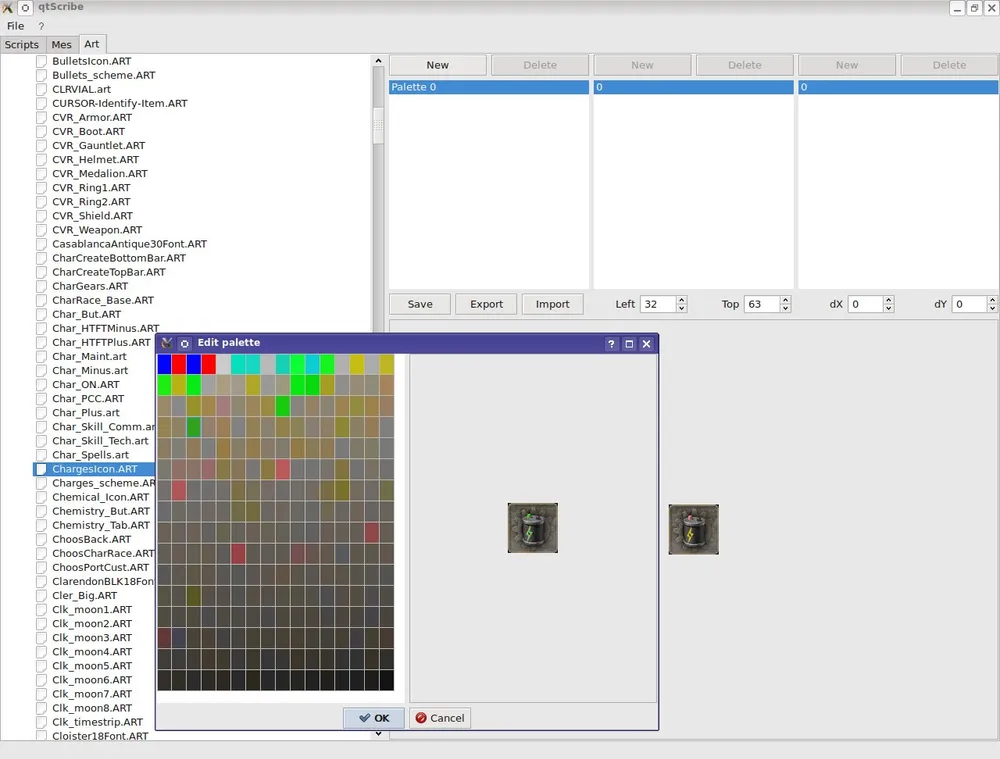Image resolution: width=1000 pixels, height=759 pixels.
Task: Switch to the Scripts tab
Action: coord(21,44)
